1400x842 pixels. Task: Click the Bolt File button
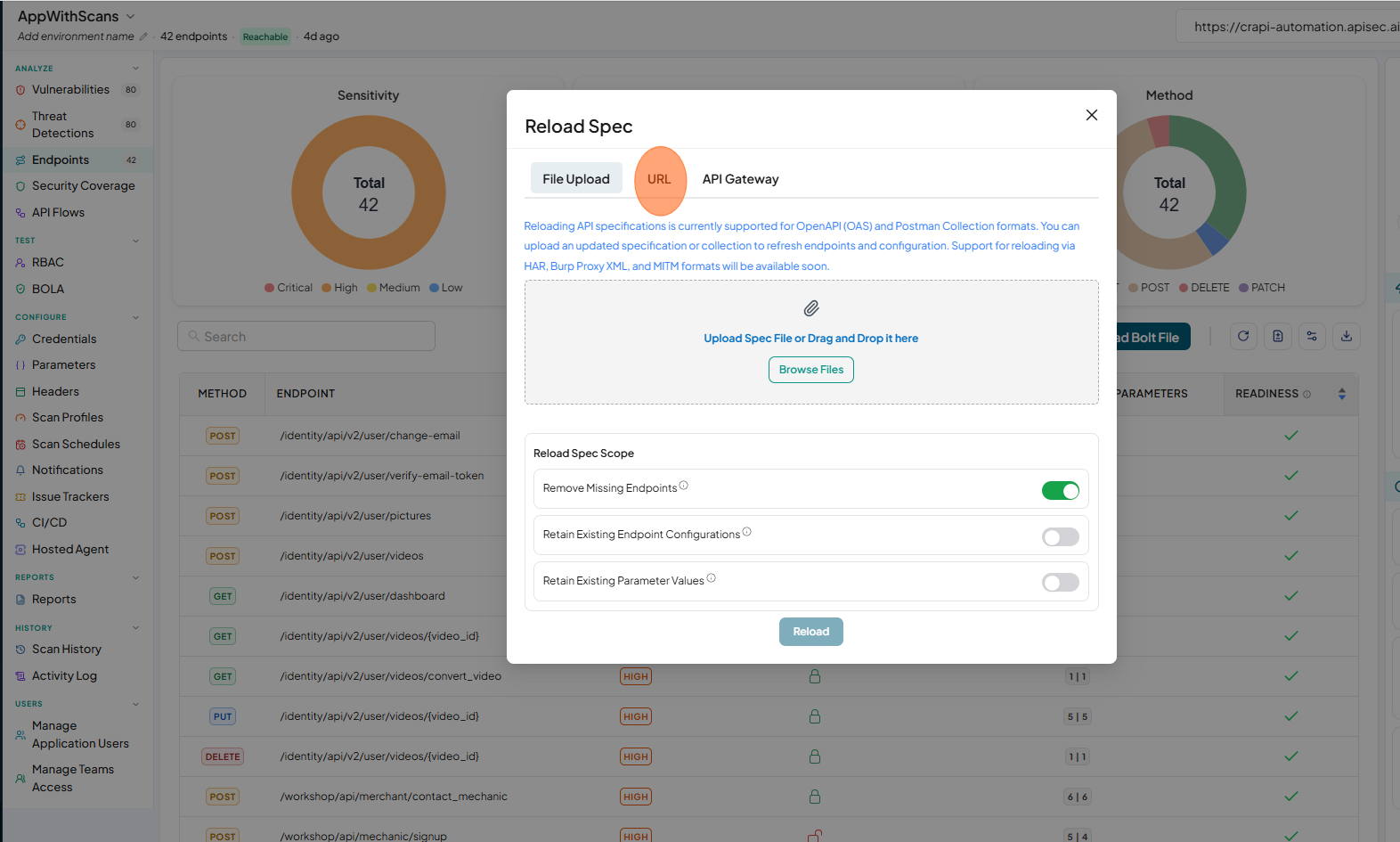tap(1152, 337)
